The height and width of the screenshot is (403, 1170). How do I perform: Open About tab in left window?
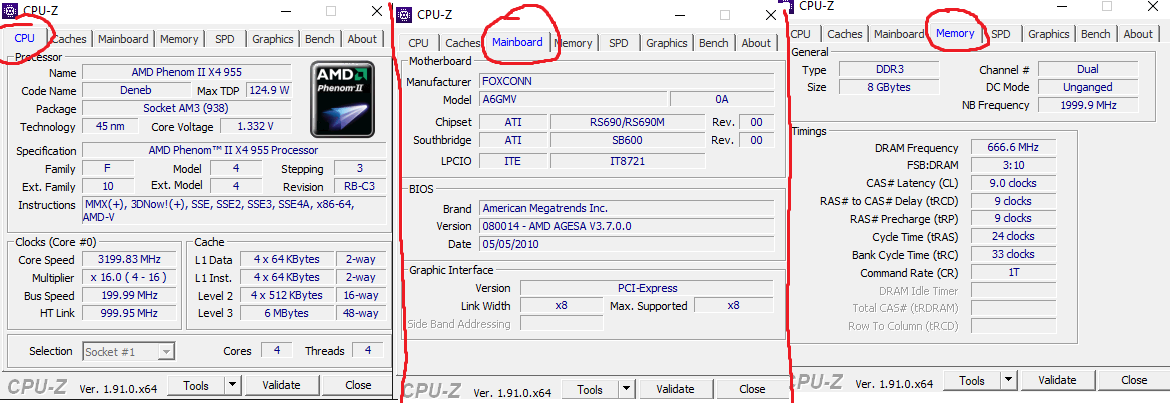(363, 39)
